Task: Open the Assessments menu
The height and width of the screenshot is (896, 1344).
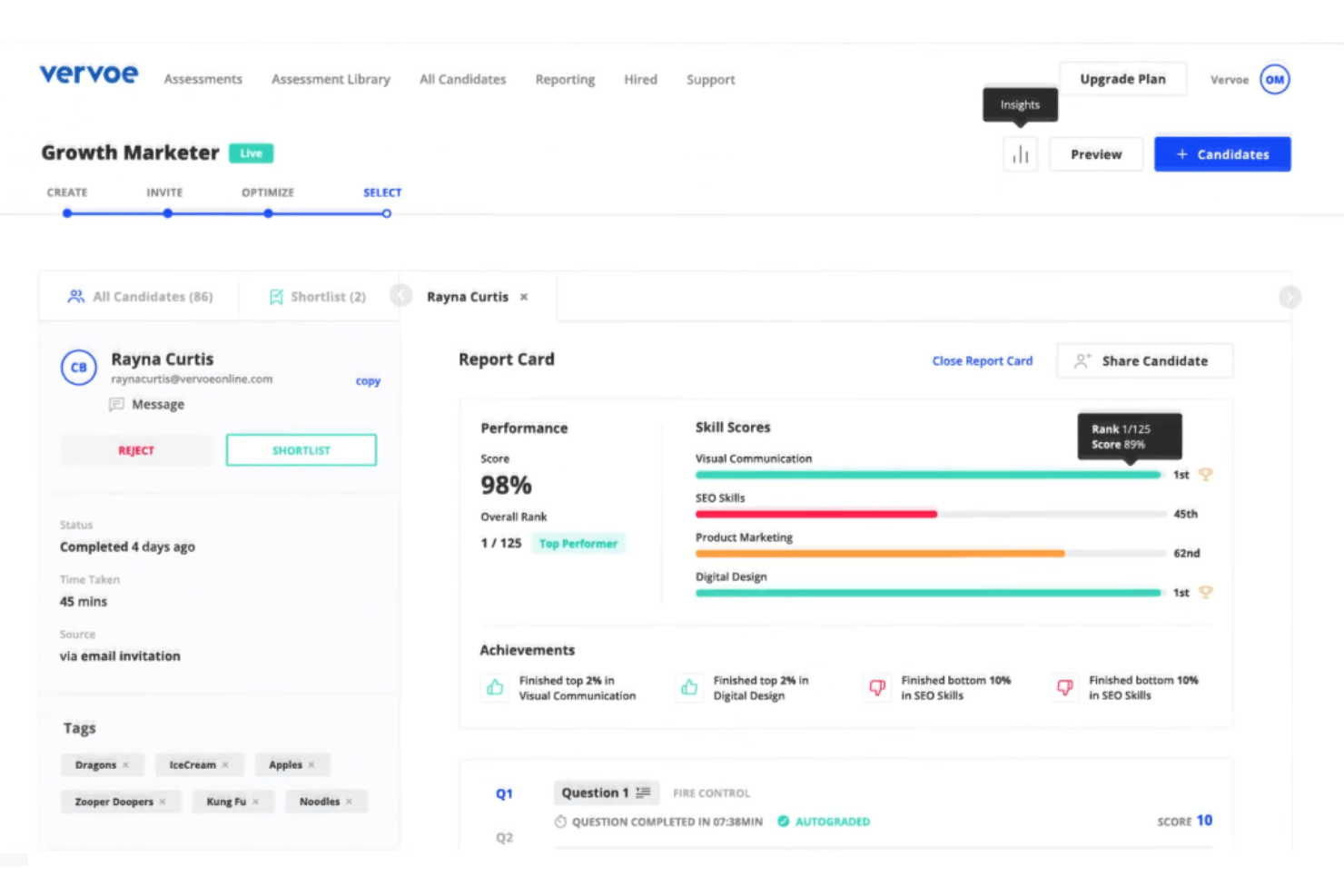Action: click(x=203, y=80)
